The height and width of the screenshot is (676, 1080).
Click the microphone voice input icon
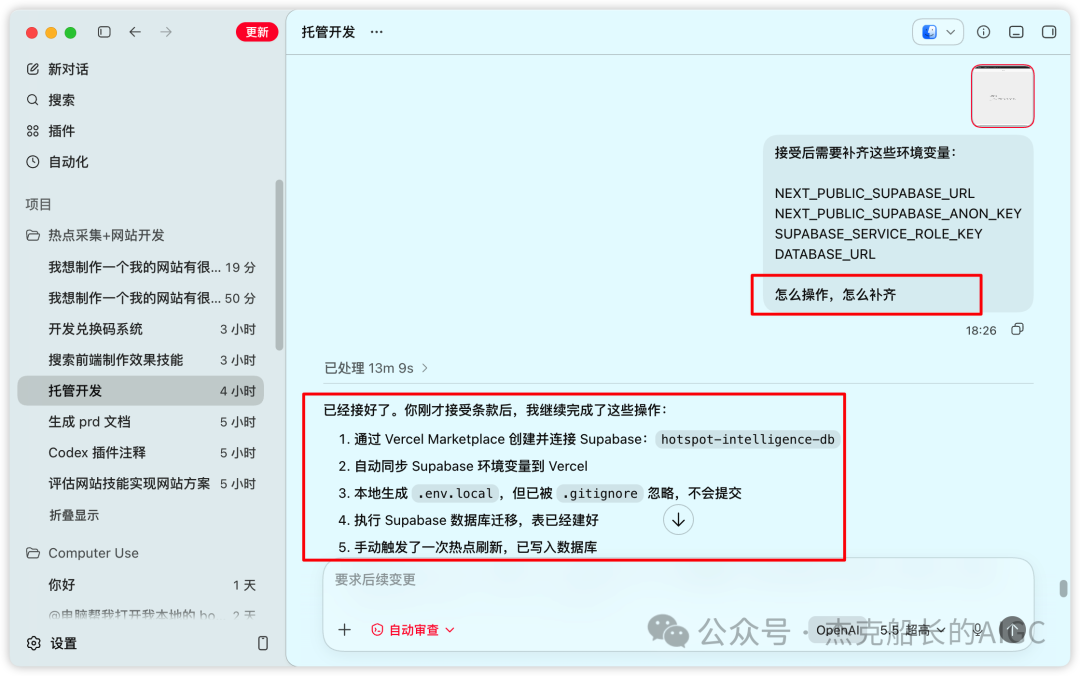point(977,629)
